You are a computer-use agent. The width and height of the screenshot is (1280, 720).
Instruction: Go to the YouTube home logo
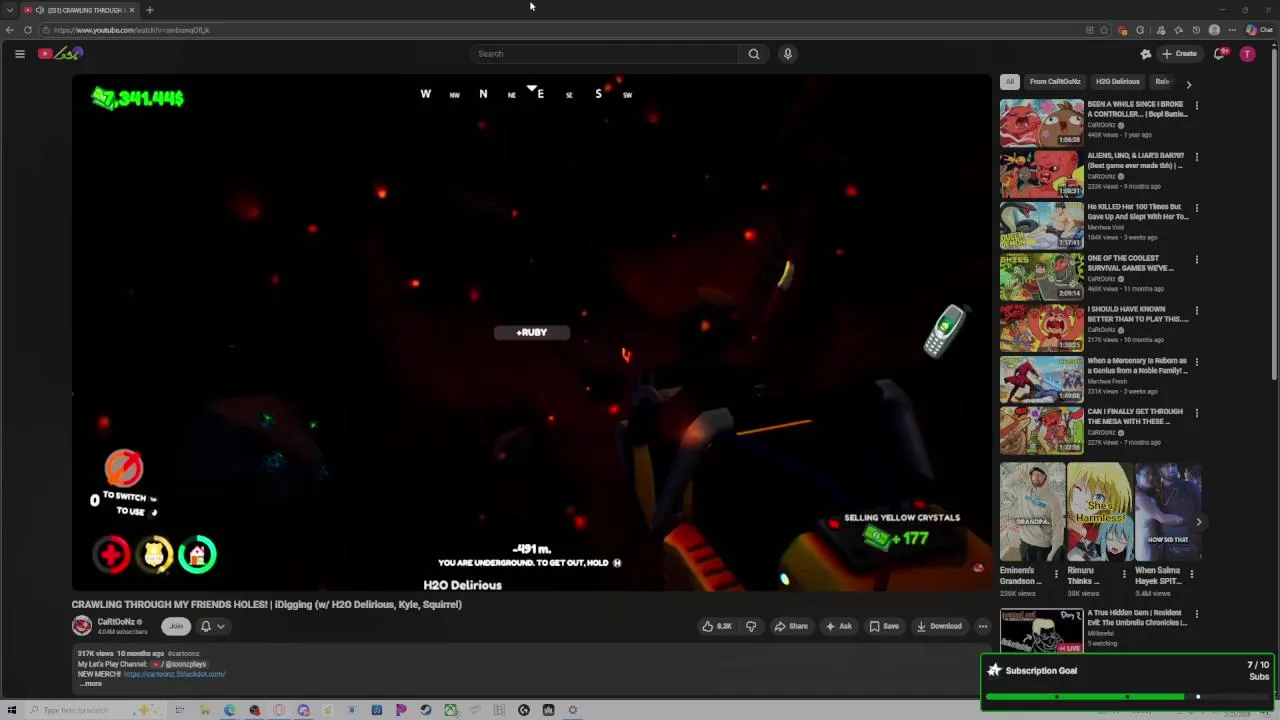pyautogui.click(x=60, y=54)
